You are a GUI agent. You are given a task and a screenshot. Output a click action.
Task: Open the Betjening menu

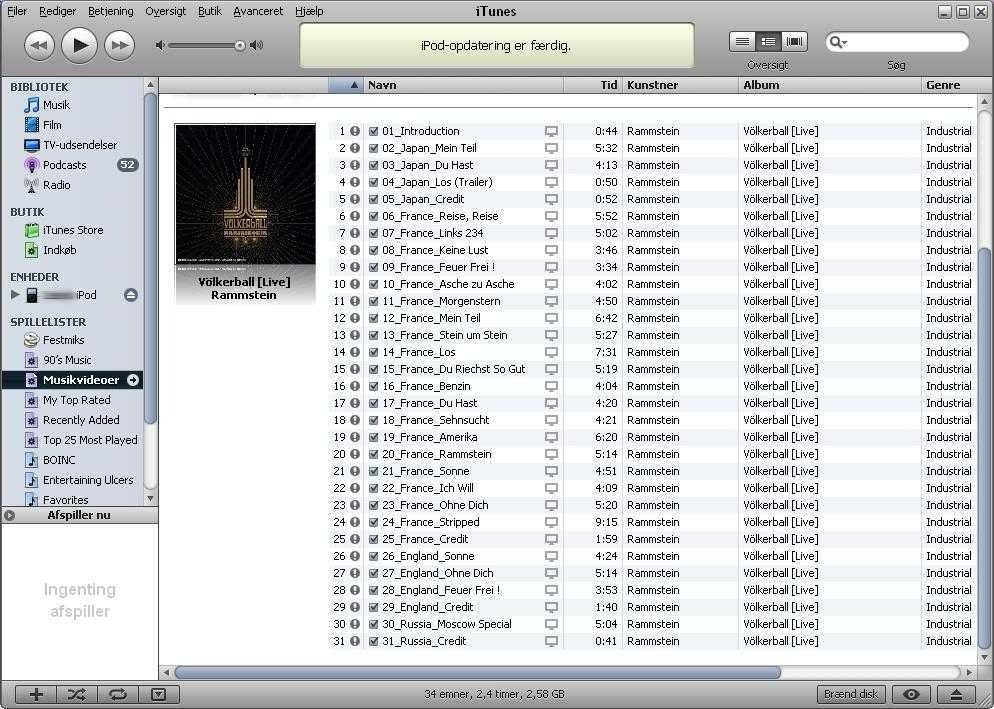pos(111,11)
